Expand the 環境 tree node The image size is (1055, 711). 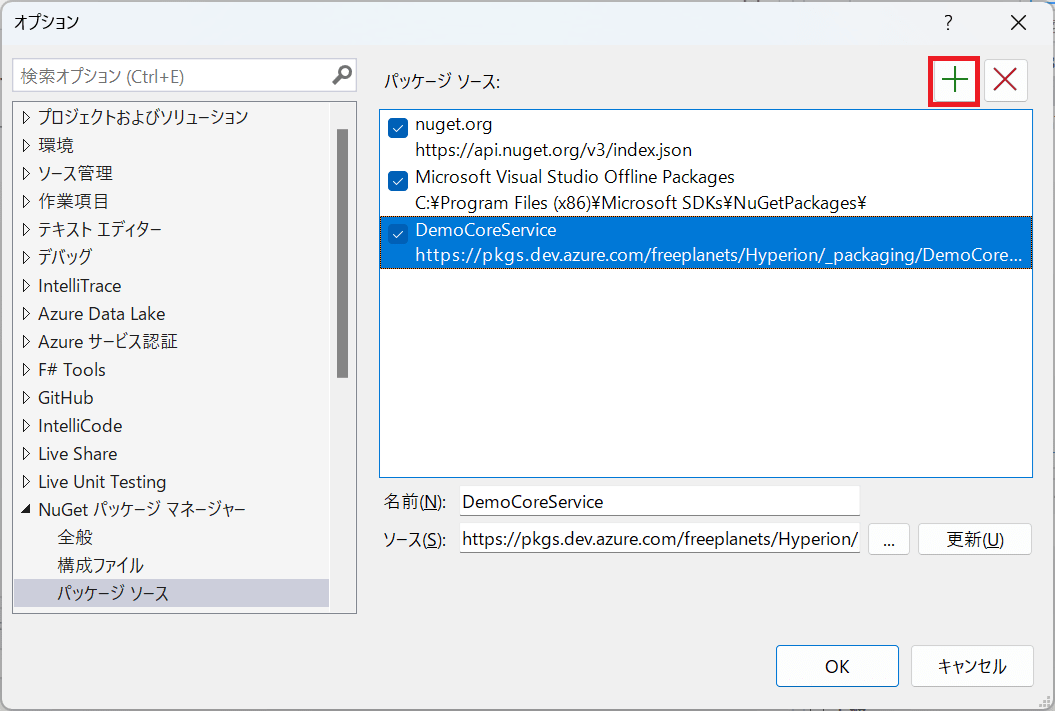26,145
